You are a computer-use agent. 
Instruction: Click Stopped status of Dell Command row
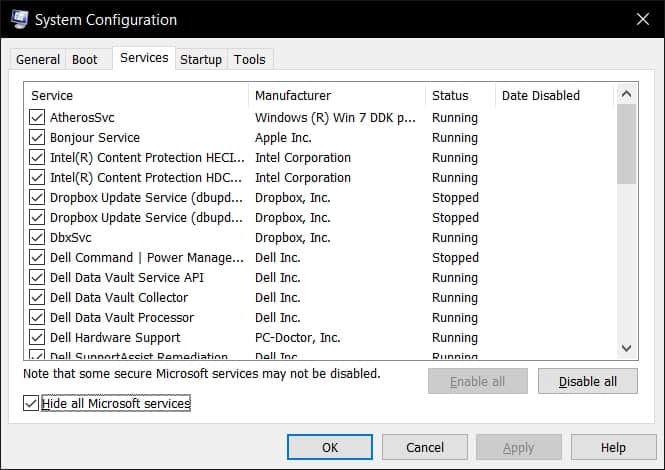tap(455, 257)
